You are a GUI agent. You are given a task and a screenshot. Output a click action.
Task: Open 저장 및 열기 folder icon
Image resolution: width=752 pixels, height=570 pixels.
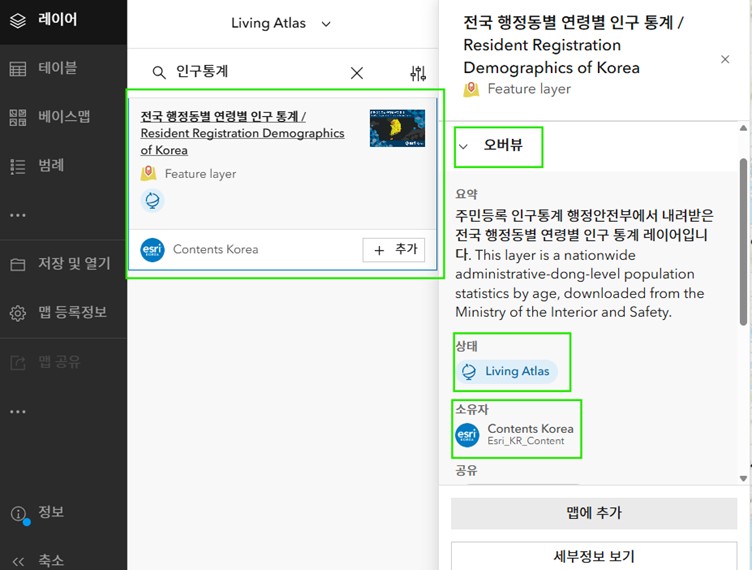(18, 264)
